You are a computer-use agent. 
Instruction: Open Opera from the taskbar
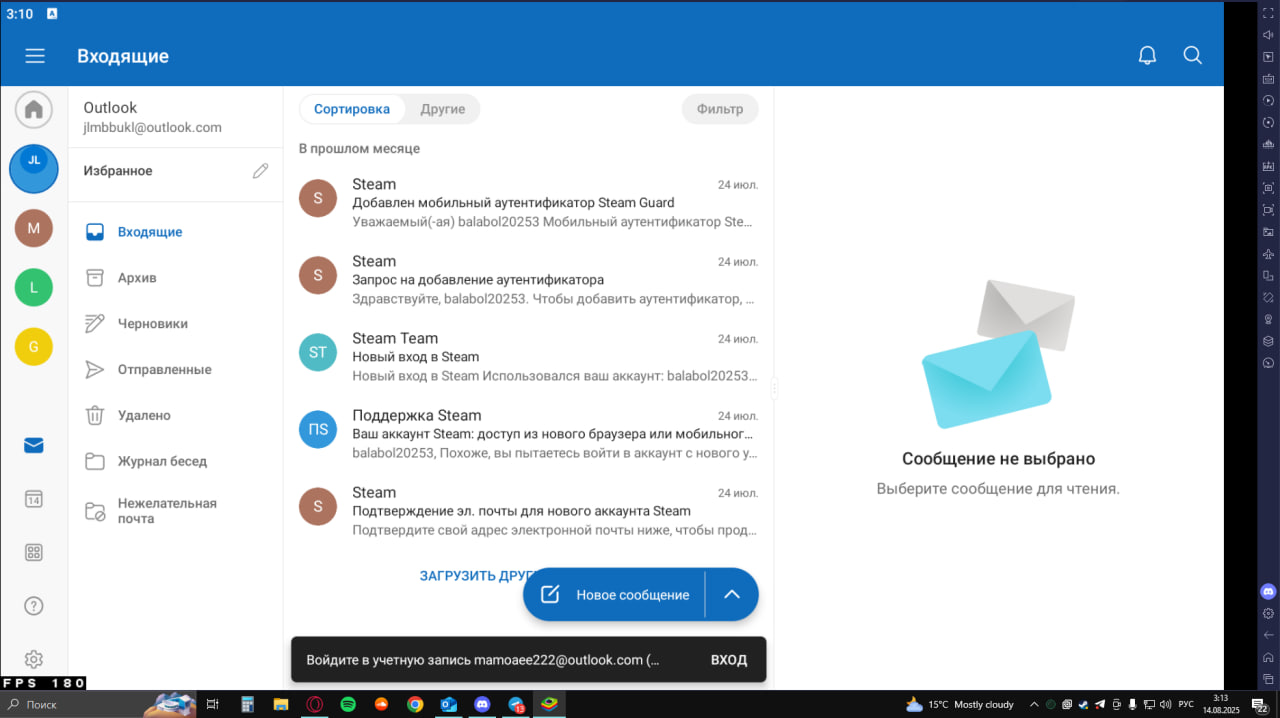click(x=314, y=705)
